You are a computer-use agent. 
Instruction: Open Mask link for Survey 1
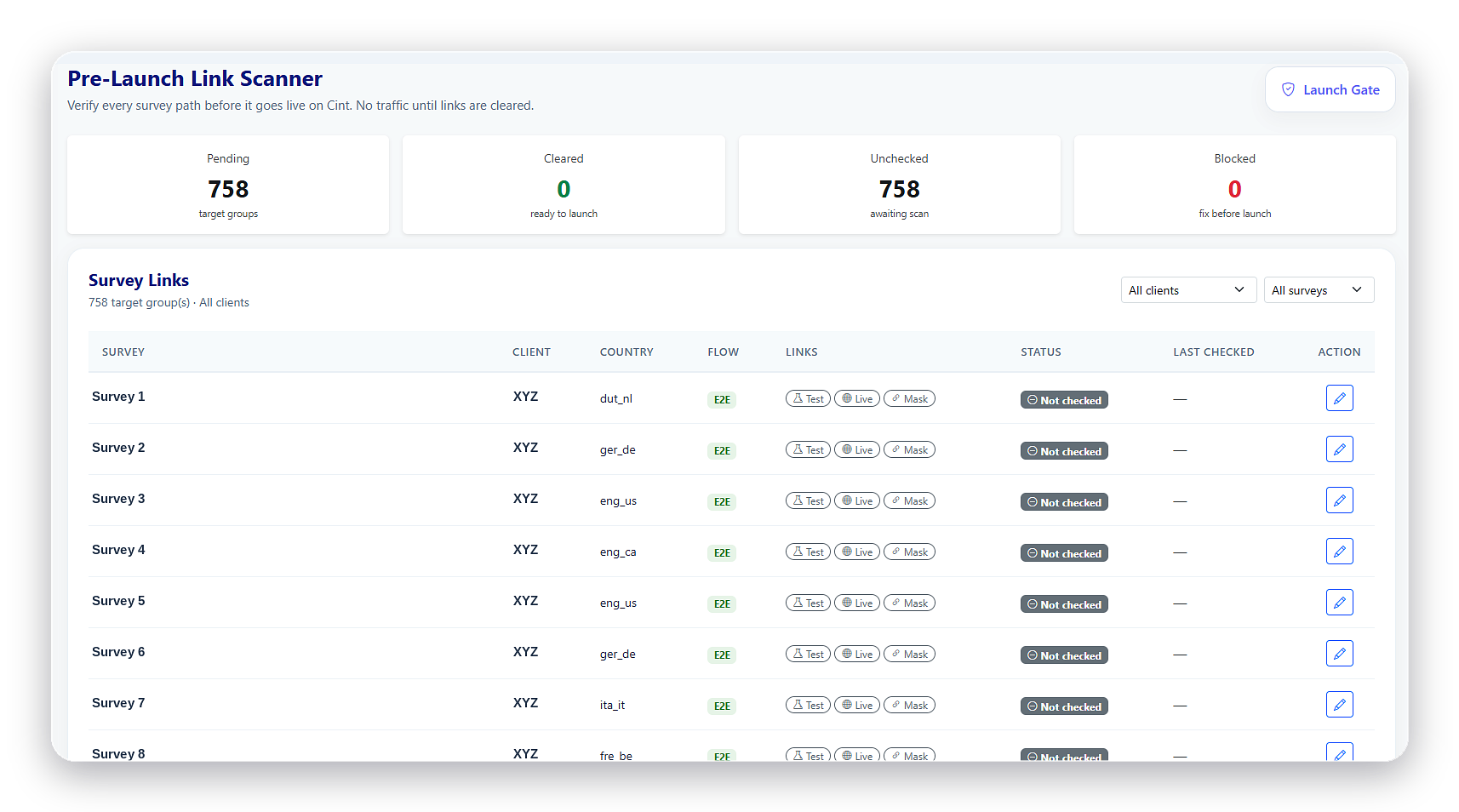tap(909, 398)
